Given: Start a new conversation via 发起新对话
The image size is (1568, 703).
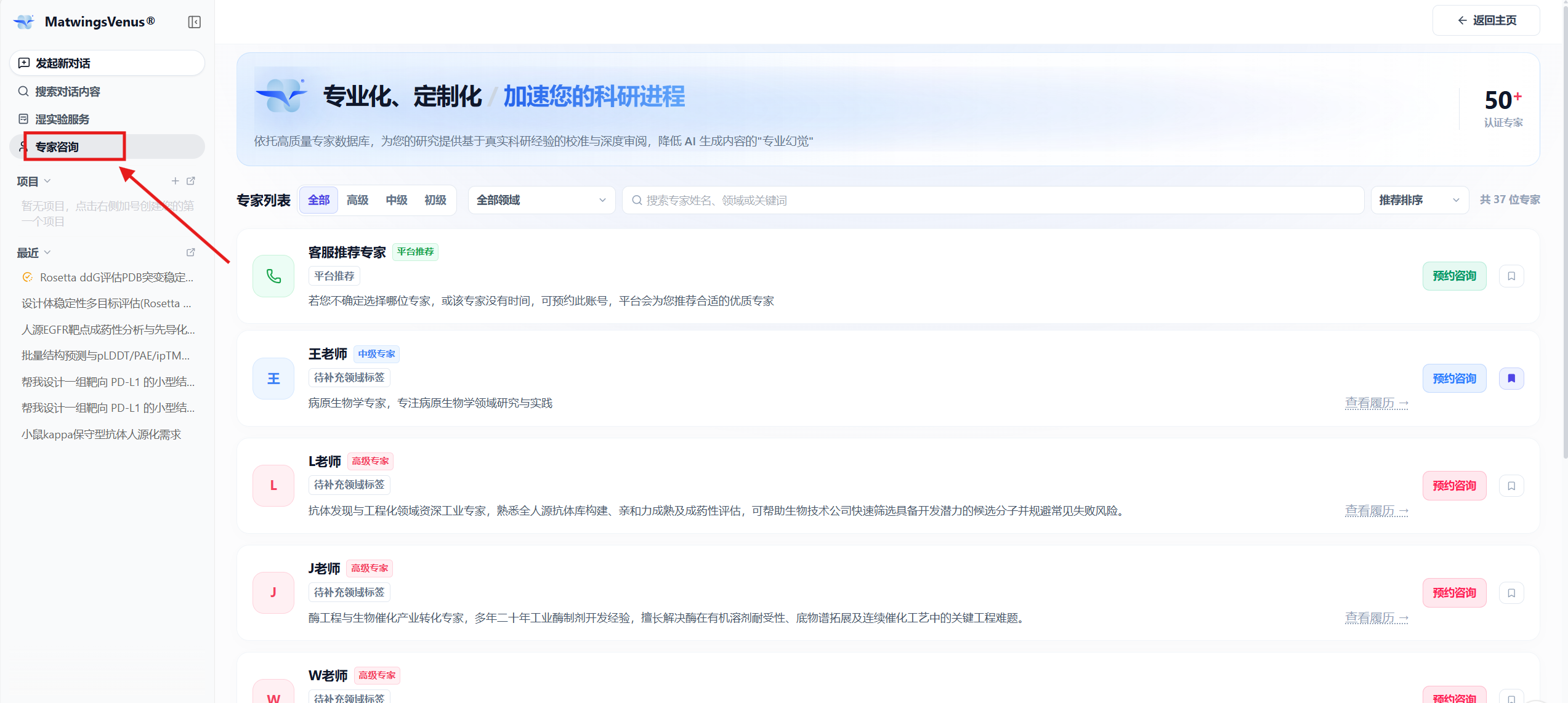Looking at the screenshot, I should (107, 63).
